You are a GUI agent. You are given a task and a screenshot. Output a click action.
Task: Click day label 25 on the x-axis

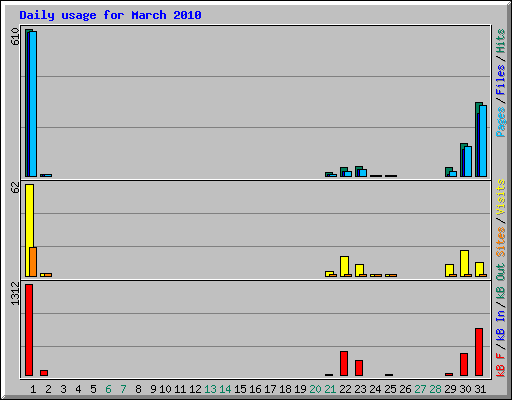(390, 389)
